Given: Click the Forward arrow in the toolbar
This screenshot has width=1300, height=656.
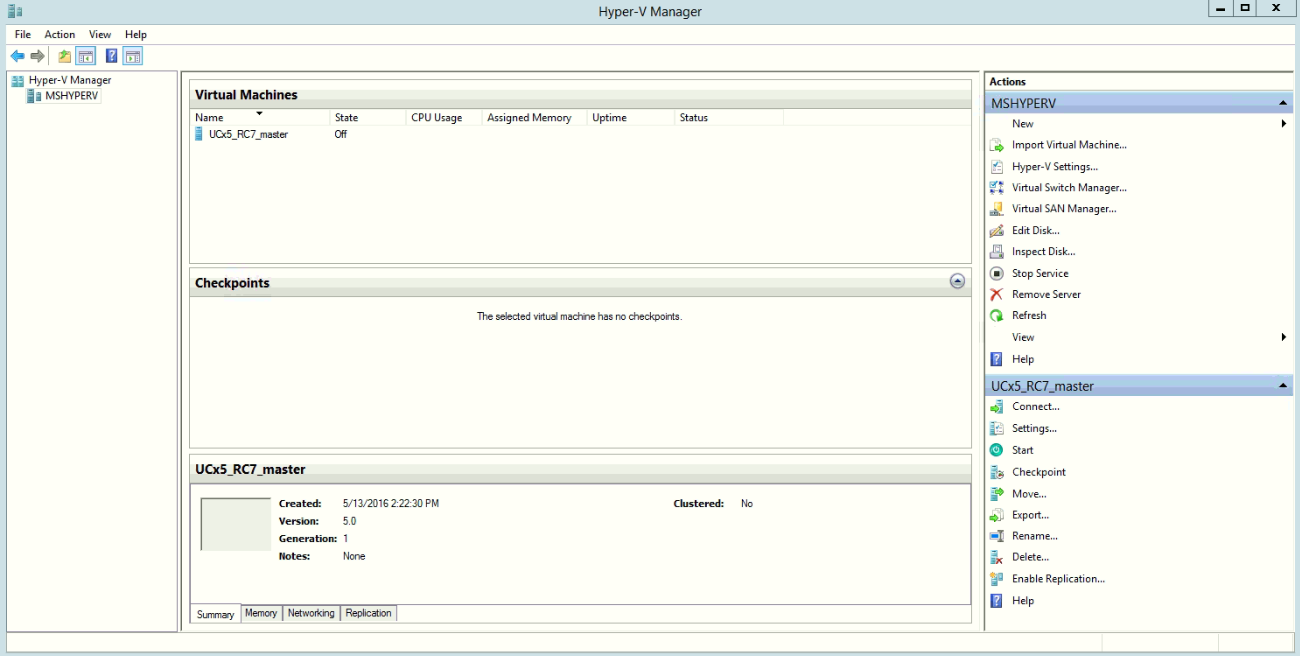Looking at the screenshot, I should (x=37, y=56).
